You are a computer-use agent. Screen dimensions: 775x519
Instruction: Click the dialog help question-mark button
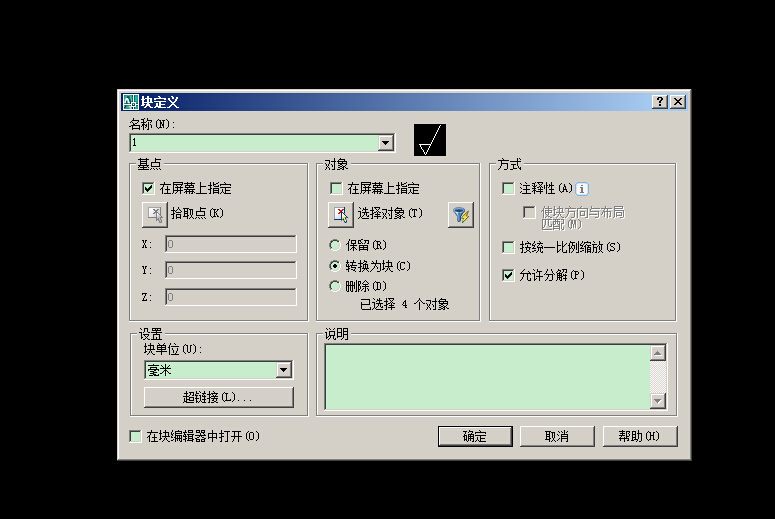[x=660, y=102]
